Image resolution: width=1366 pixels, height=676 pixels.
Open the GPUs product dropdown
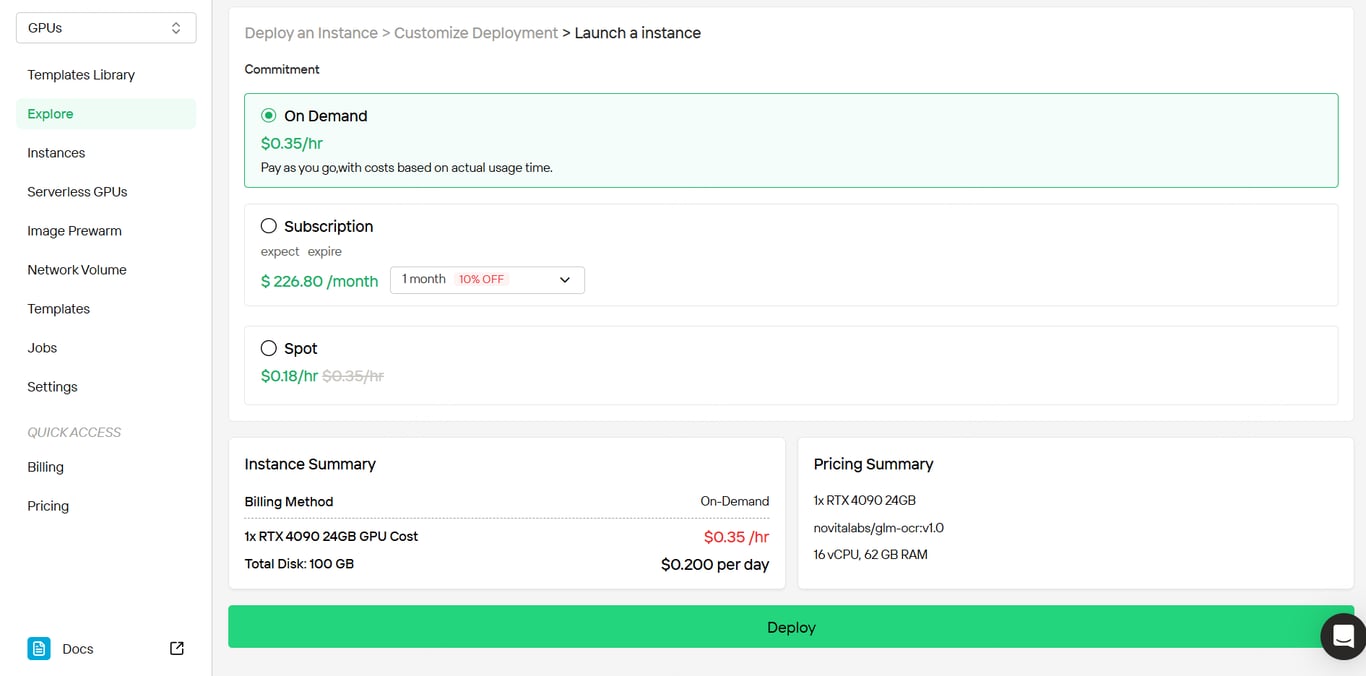pyautogui.click(x=106, y=28)
